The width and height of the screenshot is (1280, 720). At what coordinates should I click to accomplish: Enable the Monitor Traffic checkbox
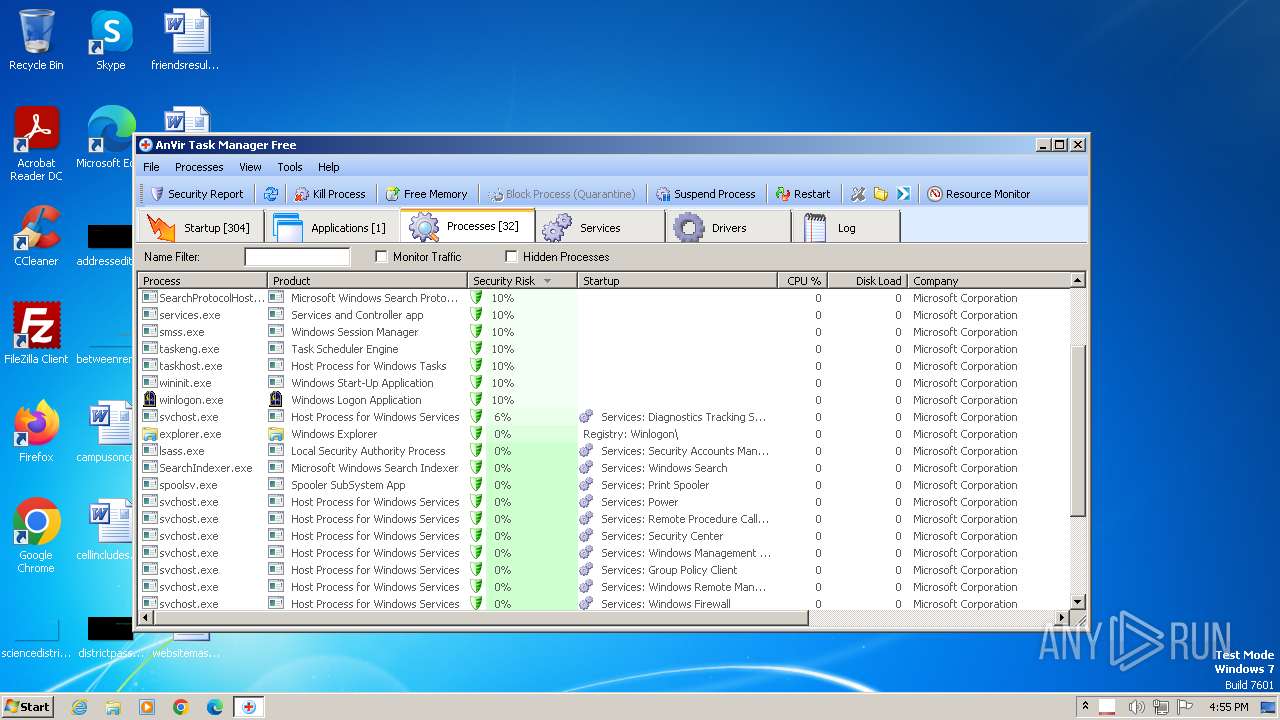tap(381, 257)
